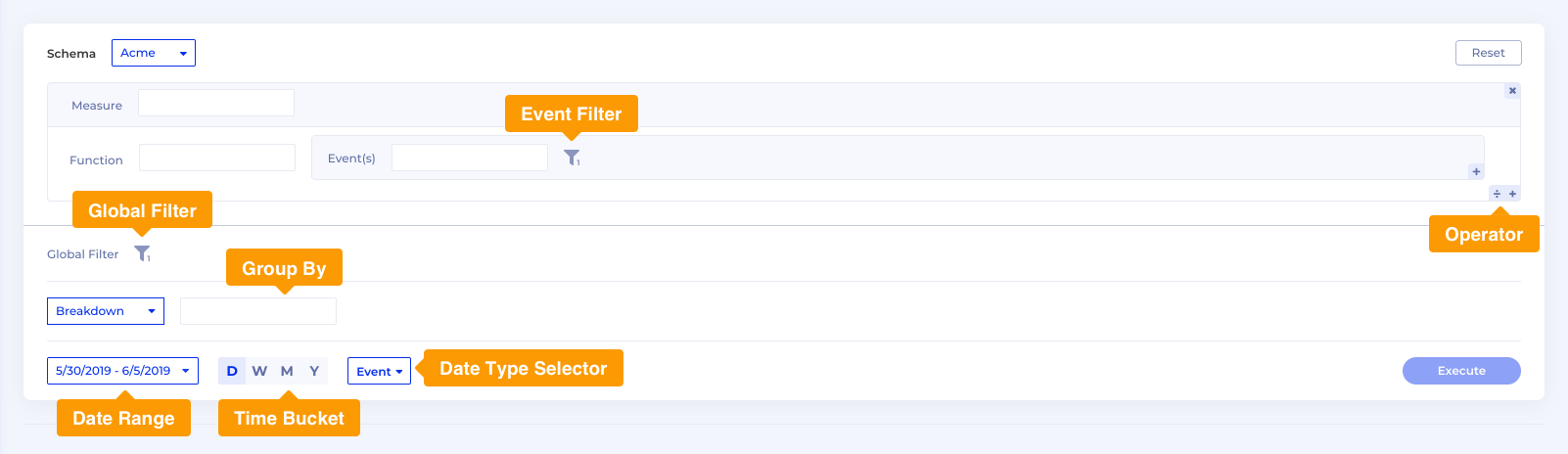
Task: Select the Month time bucket
Action: [287, 371]
